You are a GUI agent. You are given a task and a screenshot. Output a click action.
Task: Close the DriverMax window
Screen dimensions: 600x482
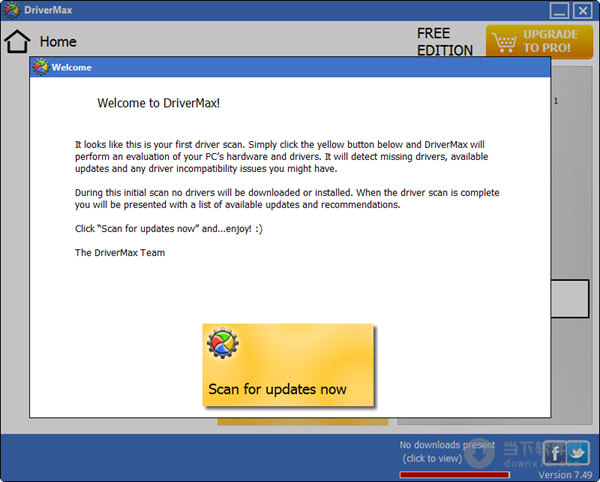click(x=582, y=11)
